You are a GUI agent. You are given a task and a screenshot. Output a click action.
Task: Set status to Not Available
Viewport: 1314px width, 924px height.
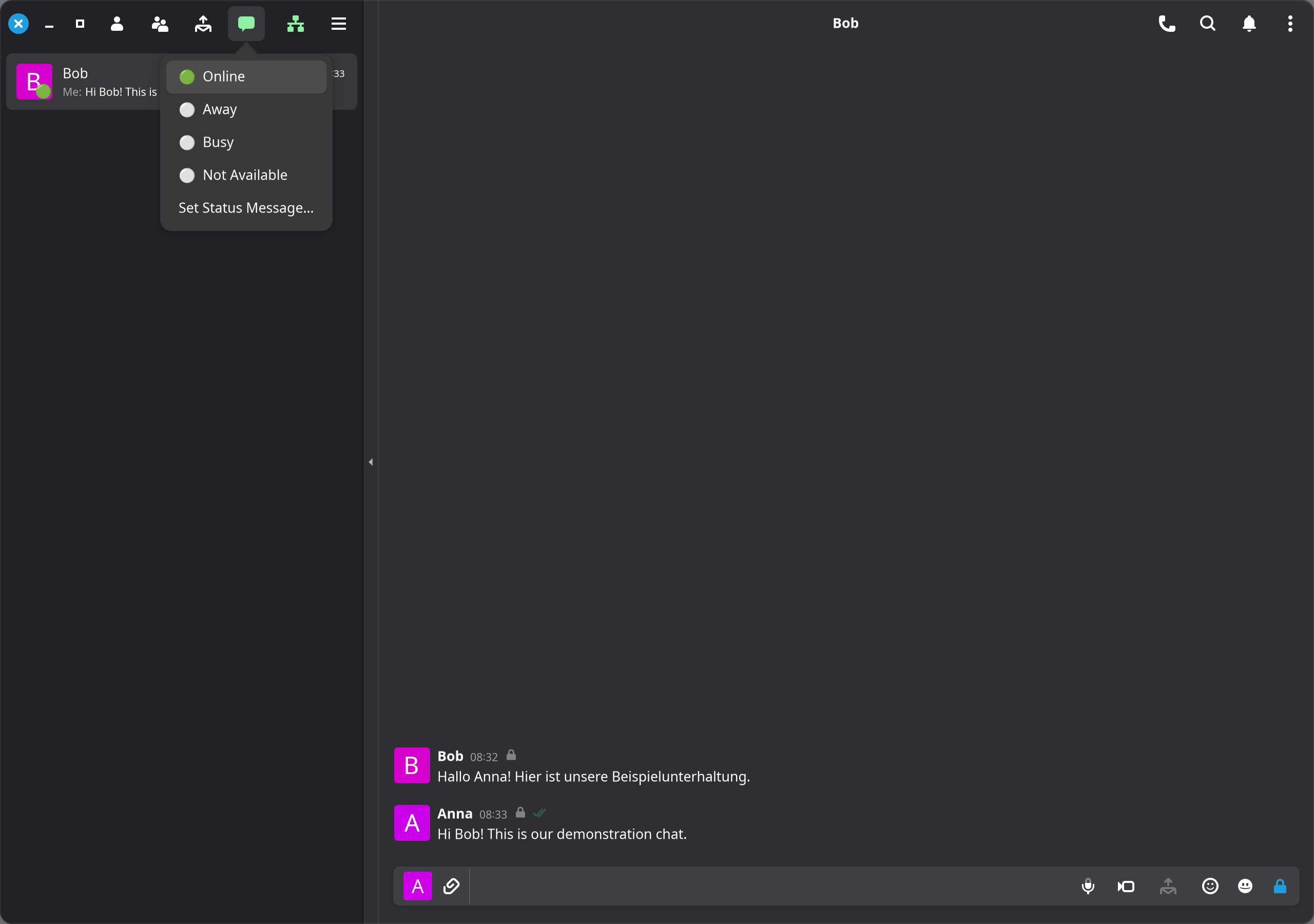point(246,175)
